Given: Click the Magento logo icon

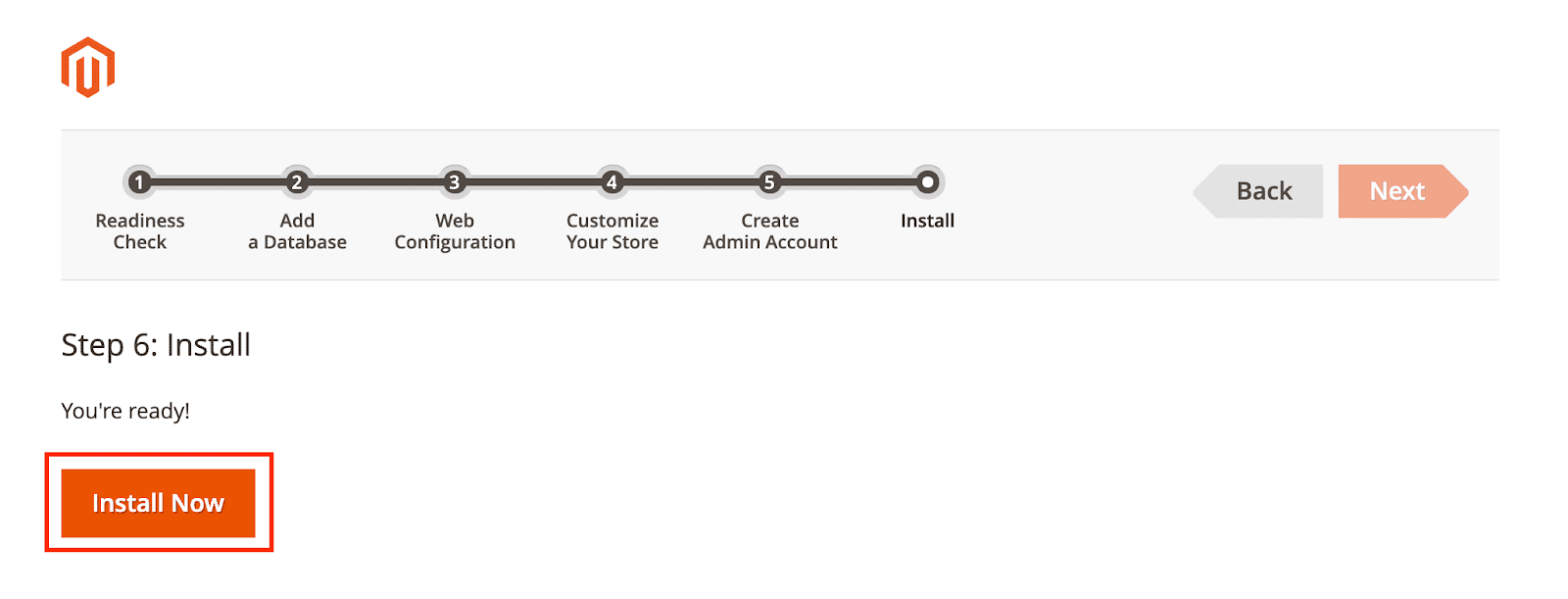Looking at the screenshot, I should 88,68.
